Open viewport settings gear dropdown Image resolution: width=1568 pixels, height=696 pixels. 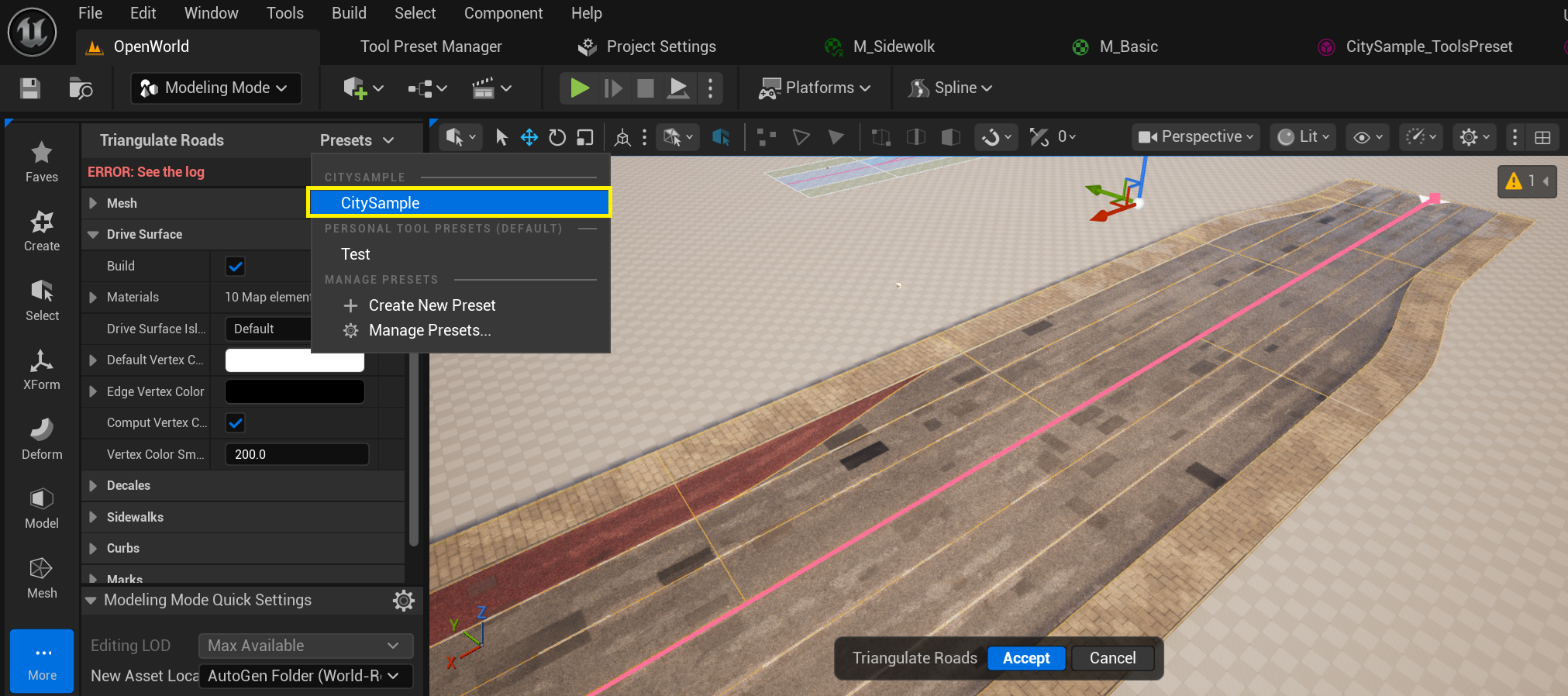[x=1474, y=137]
